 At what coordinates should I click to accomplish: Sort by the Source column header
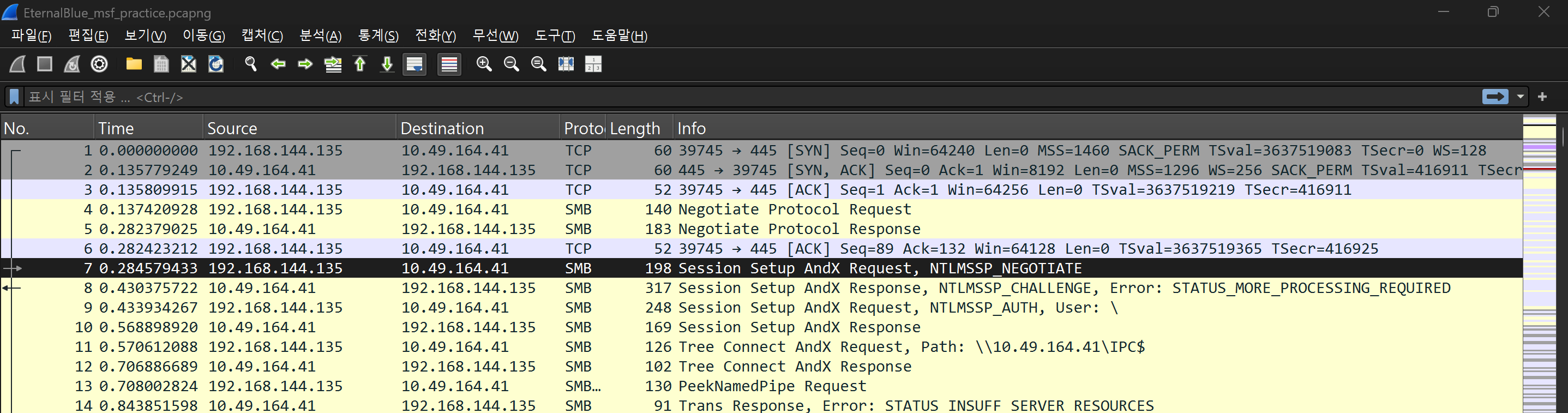coord(299,129)
